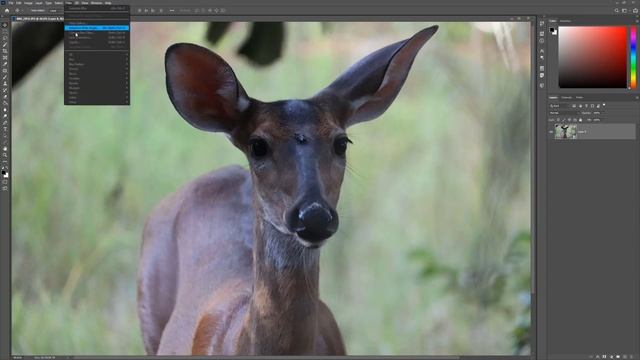Select the Gradient tool
640x360 pixels.
[5, 103]
